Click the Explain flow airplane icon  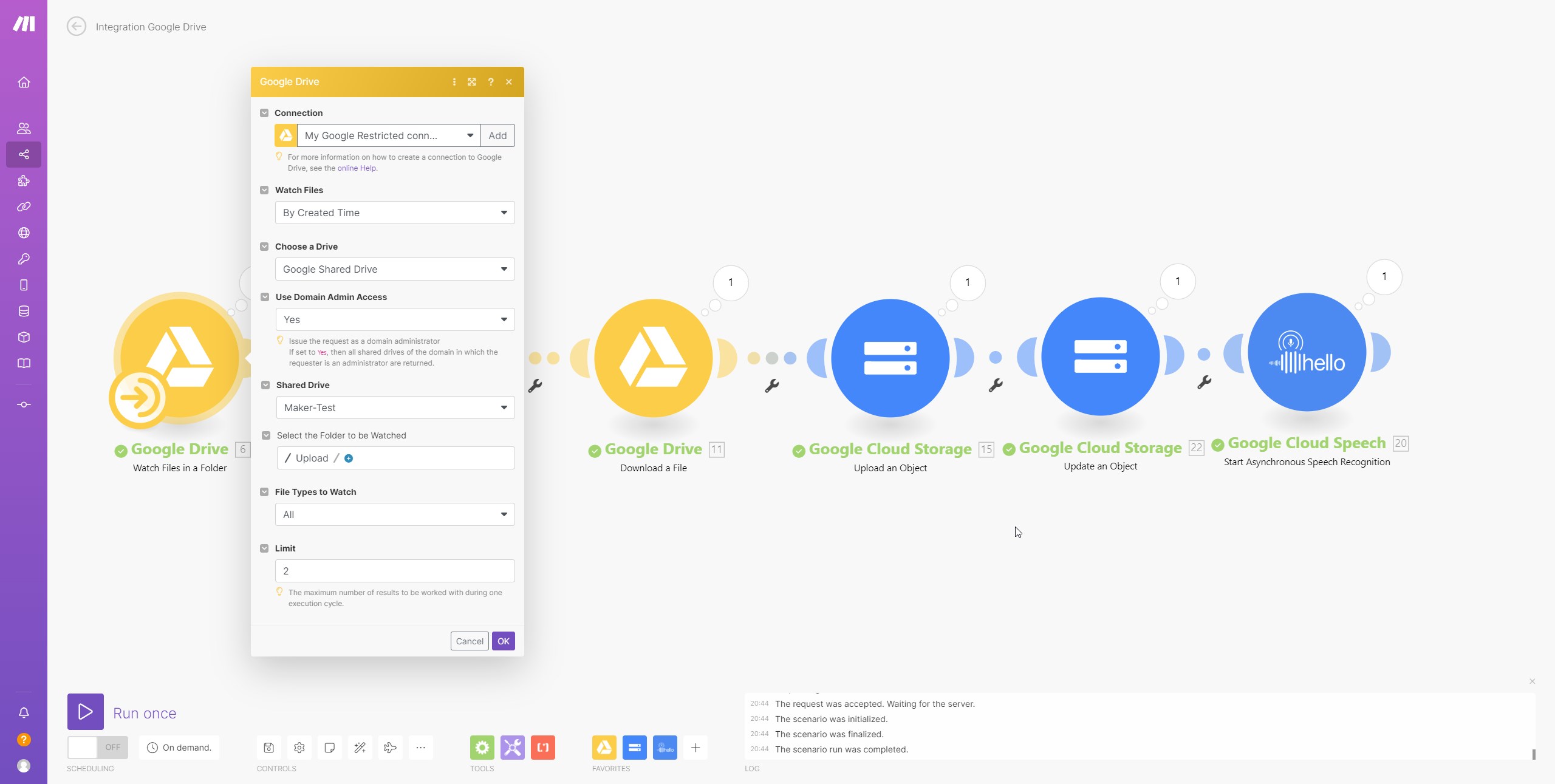pyautogui.click(x=391, y=748)
